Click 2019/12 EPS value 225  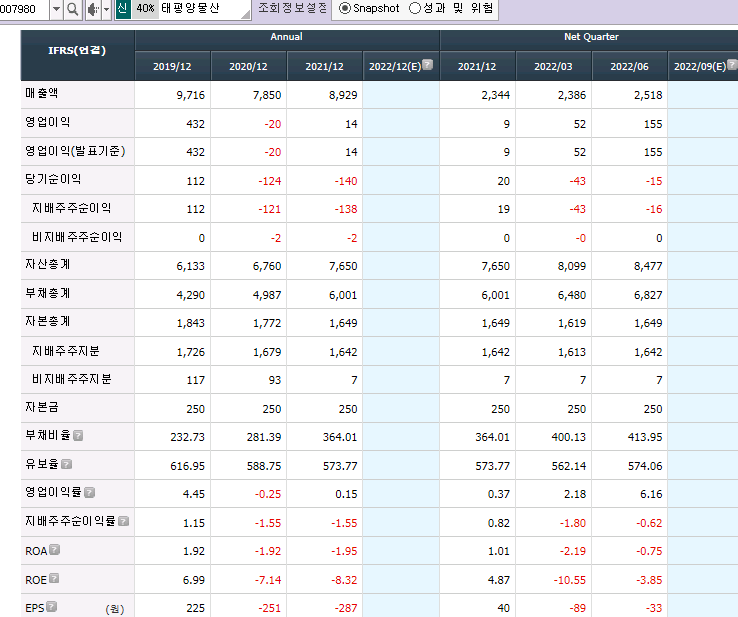[195, 609]
